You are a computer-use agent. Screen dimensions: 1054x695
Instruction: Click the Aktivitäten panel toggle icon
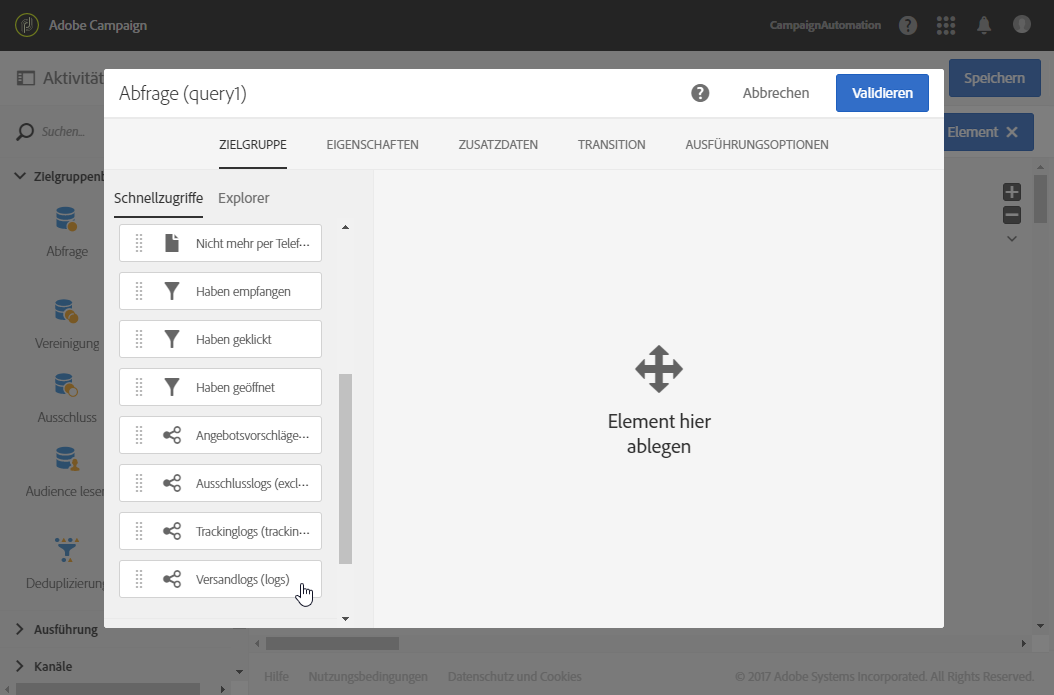[x=26, y=78]
